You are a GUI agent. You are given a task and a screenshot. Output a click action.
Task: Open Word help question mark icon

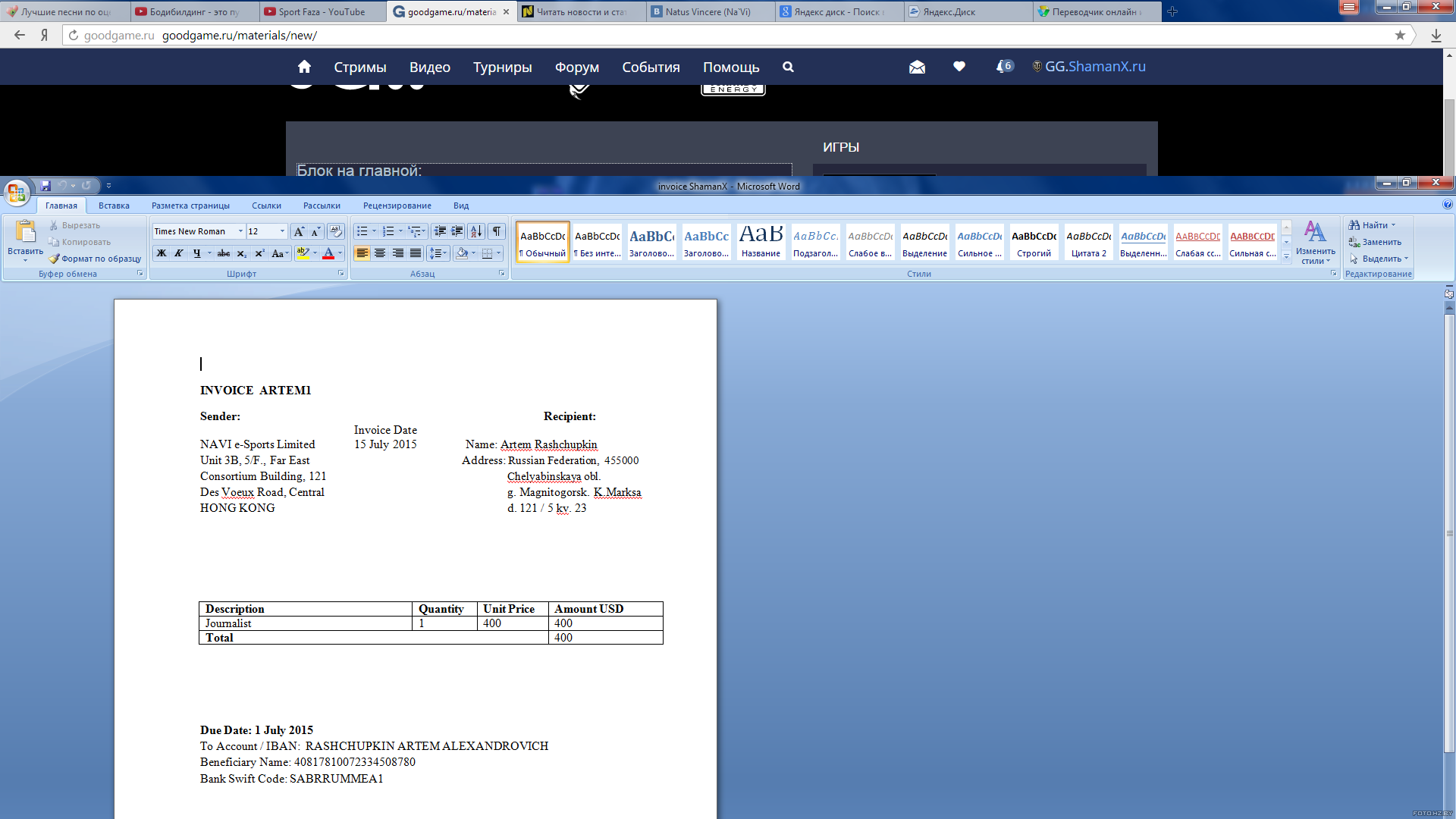(x=1448, y=205)
